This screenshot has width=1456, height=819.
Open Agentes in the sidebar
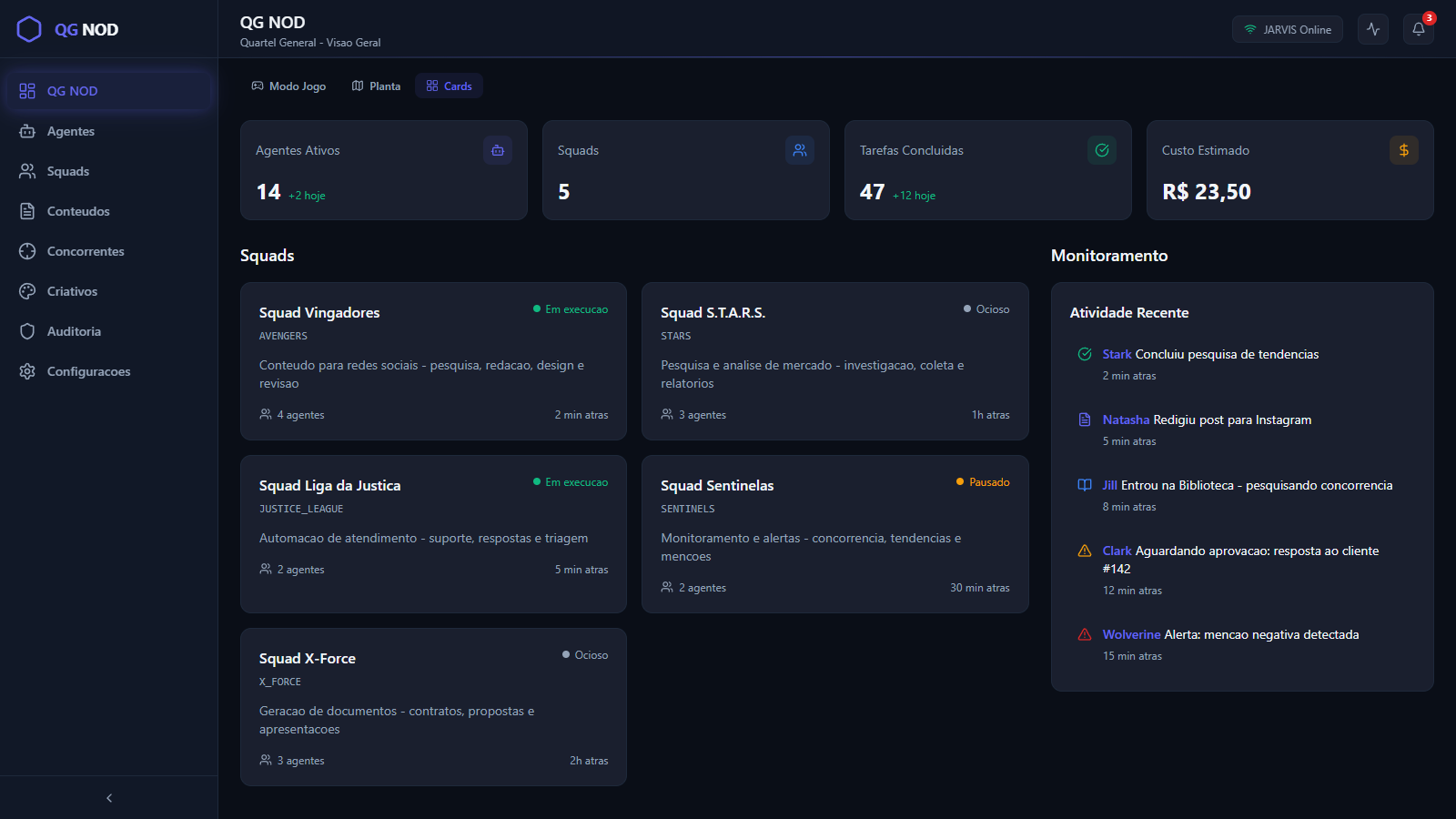point(109,131)
